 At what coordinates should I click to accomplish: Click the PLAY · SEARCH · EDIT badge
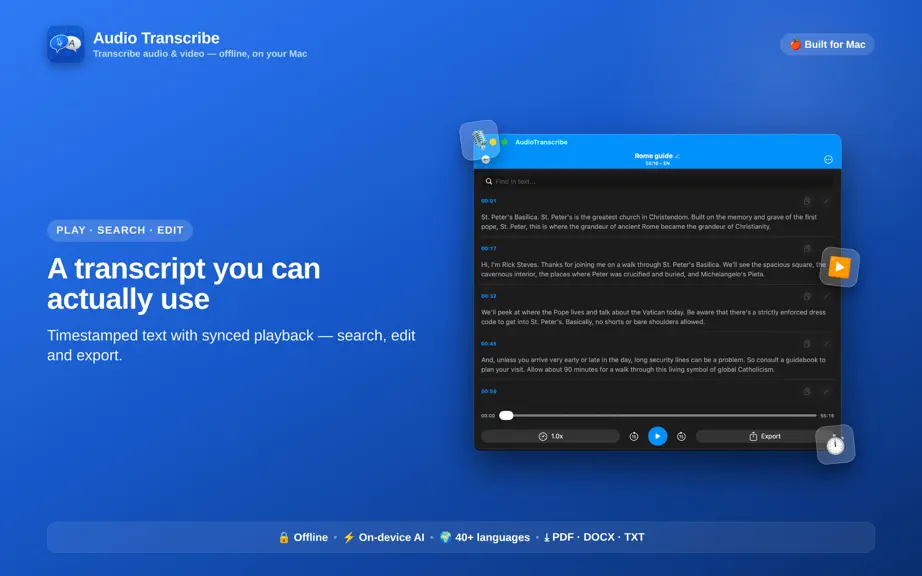[x=120, y=230]
